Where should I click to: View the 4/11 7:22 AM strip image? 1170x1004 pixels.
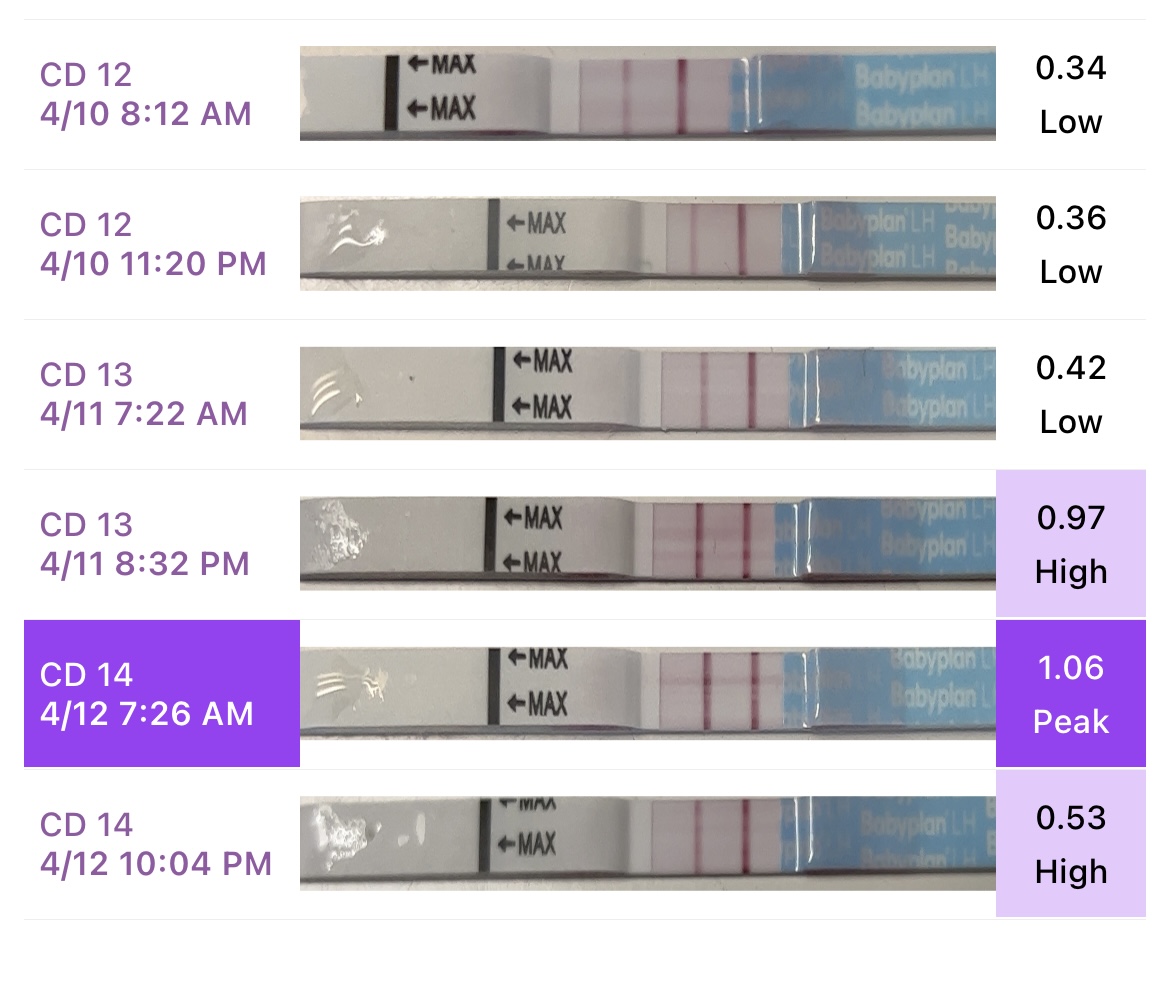(x=647, y=393)
